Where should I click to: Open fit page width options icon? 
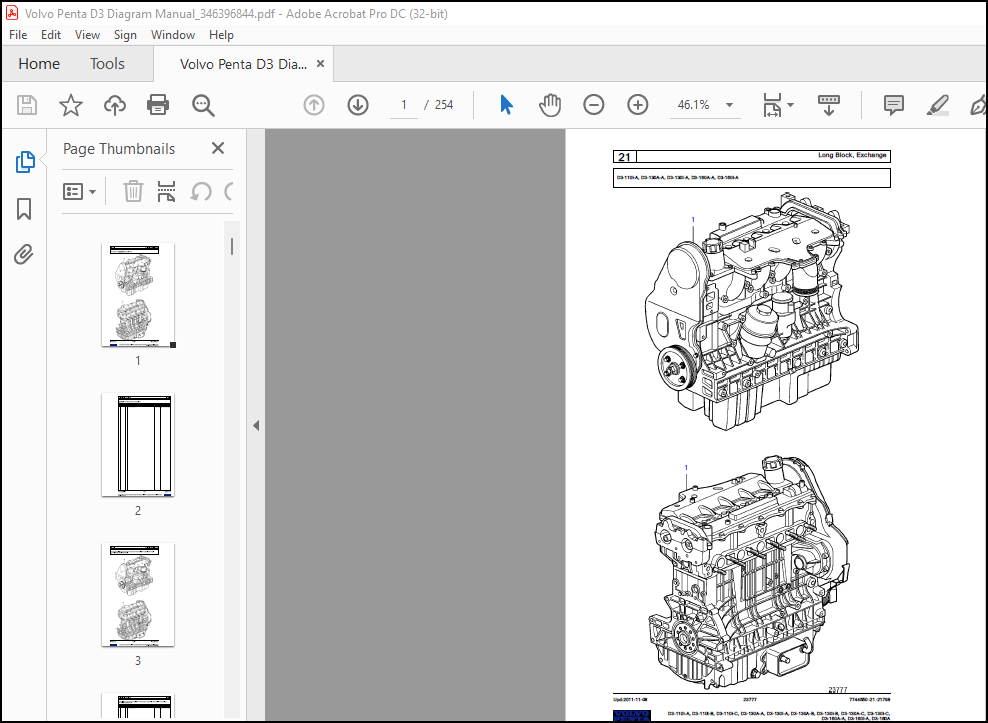(x=772, y=105)
